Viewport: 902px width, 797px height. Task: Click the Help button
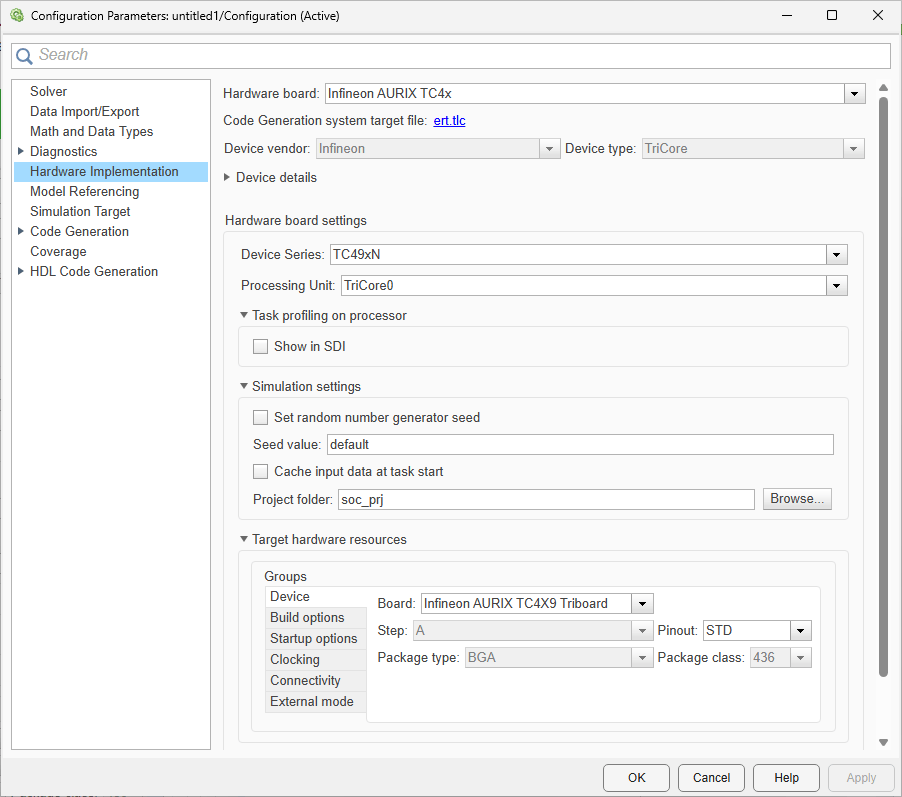point(786,778)
